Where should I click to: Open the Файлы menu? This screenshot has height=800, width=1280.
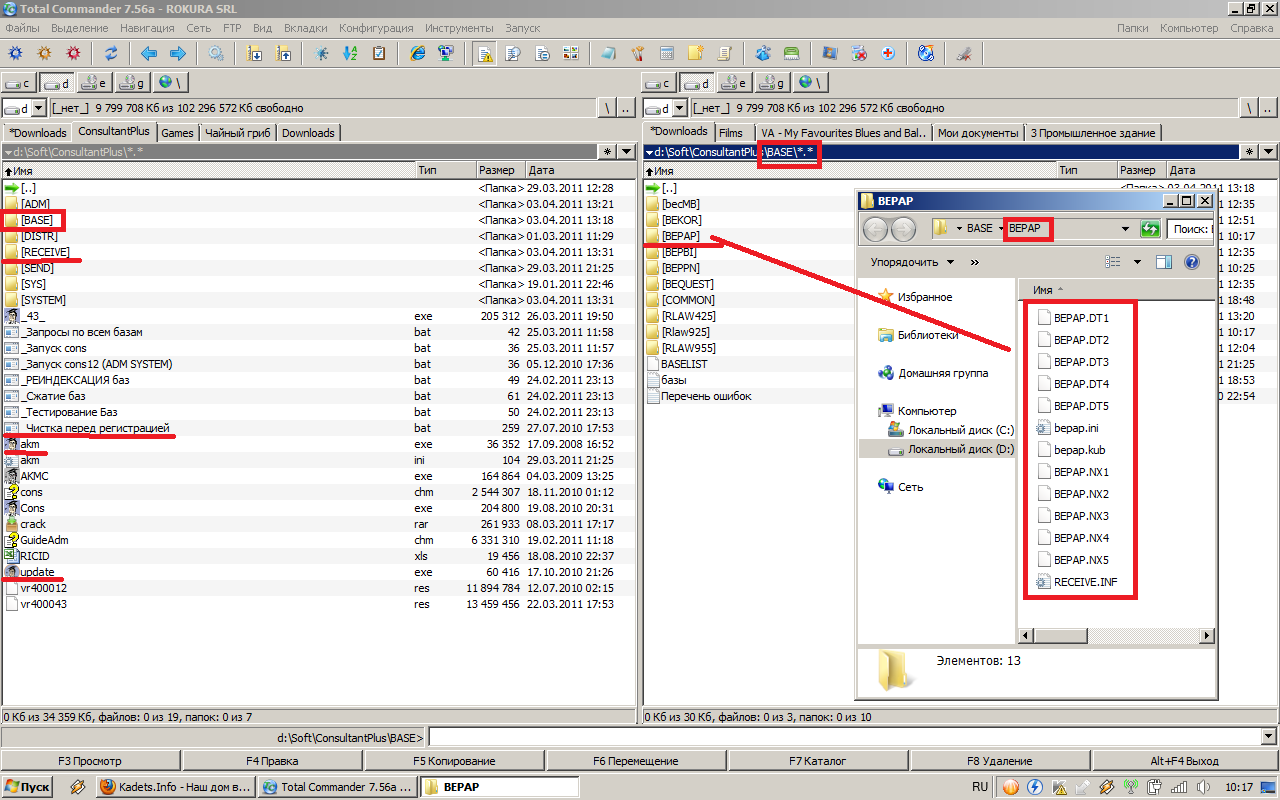pos(23,28)
